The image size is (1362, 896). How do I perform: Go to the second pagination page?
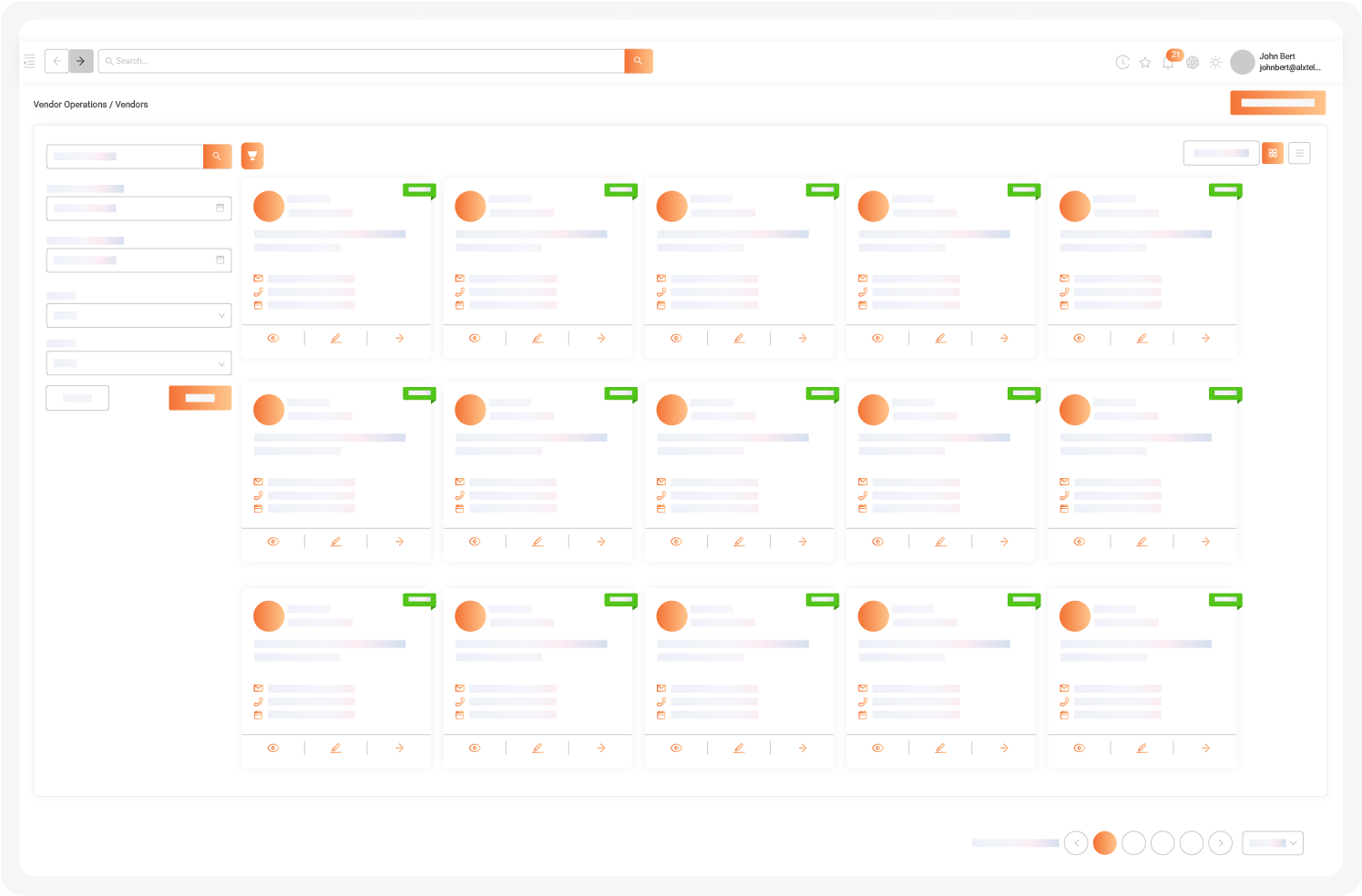[1133, 843]
